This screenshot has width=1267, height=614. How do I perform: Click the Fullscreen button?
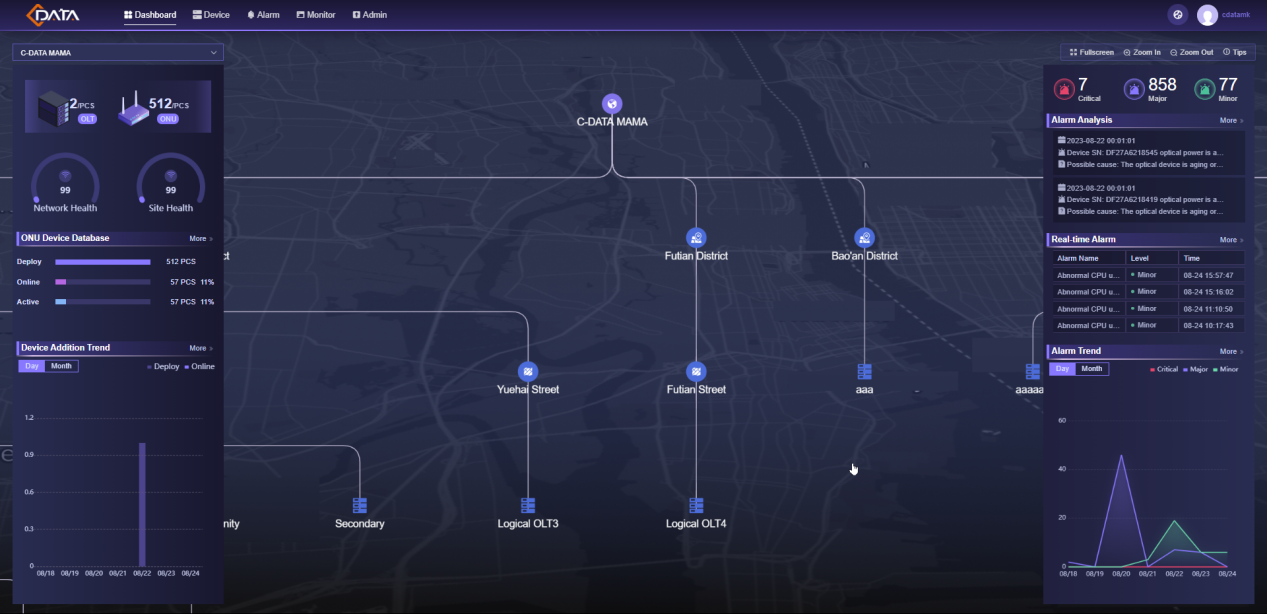click(x=1092, y=52)
